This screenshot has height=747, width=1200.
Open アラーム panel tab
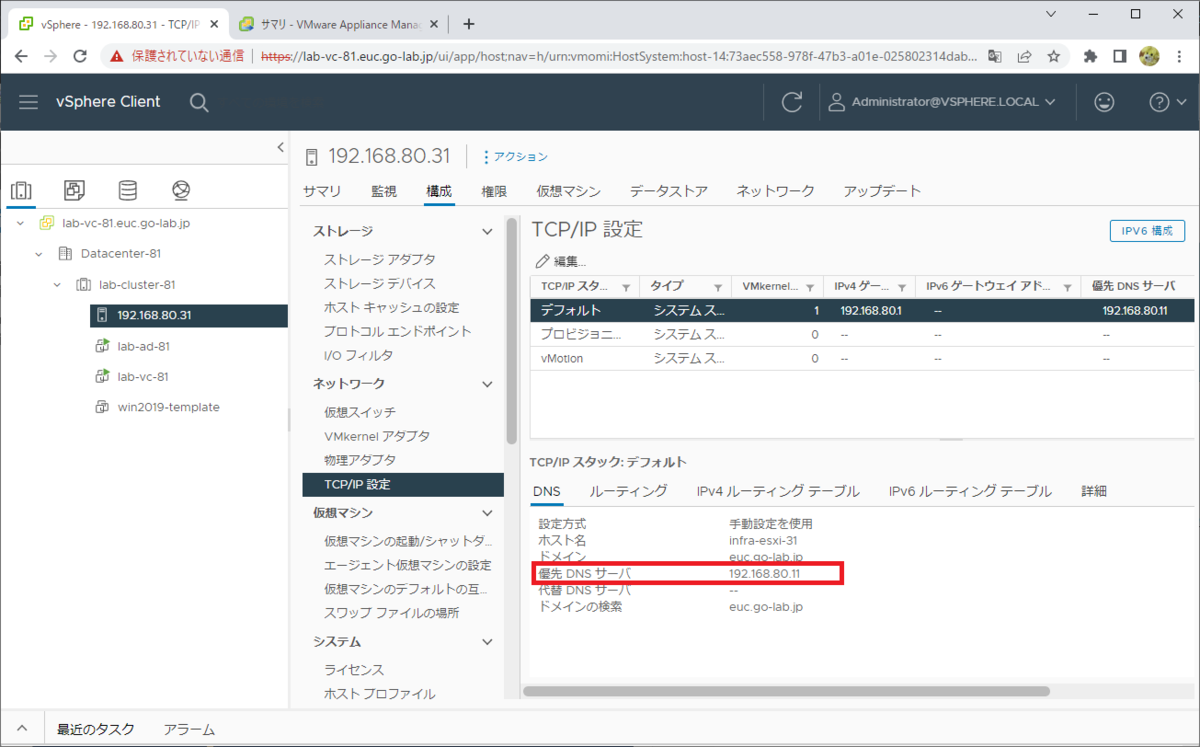(189, 730)
